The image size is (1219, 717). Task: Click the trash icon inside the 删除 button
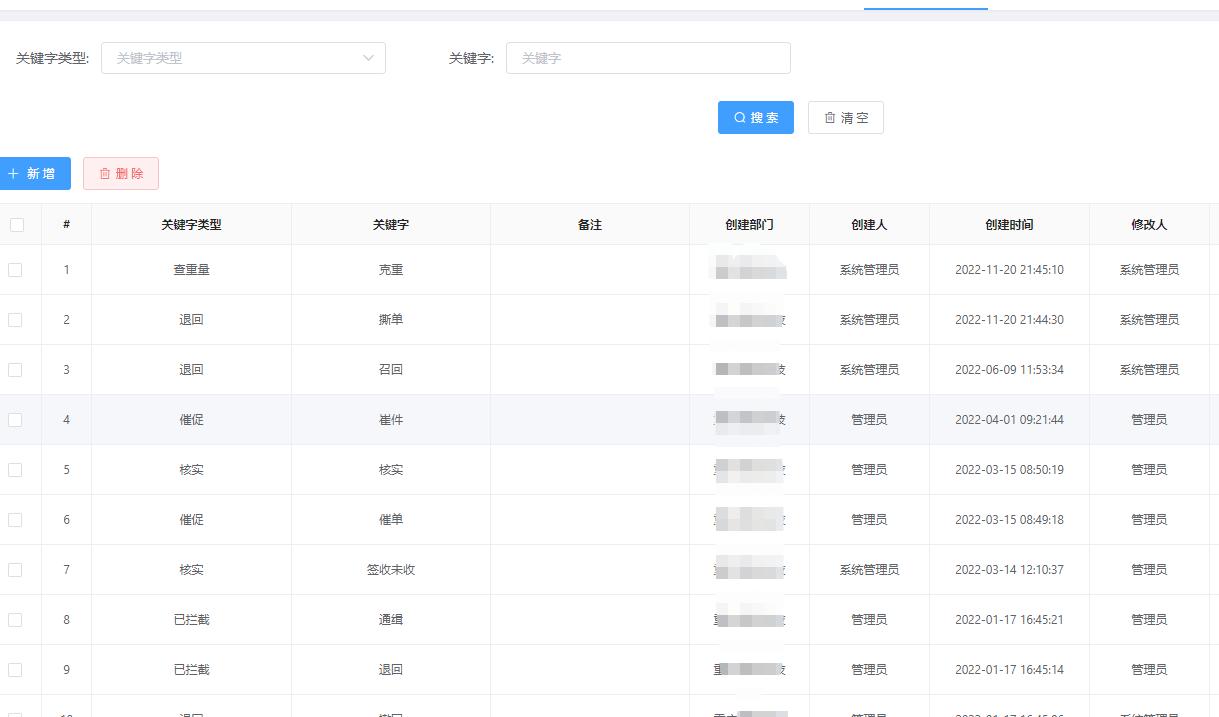tap(104, 172)
